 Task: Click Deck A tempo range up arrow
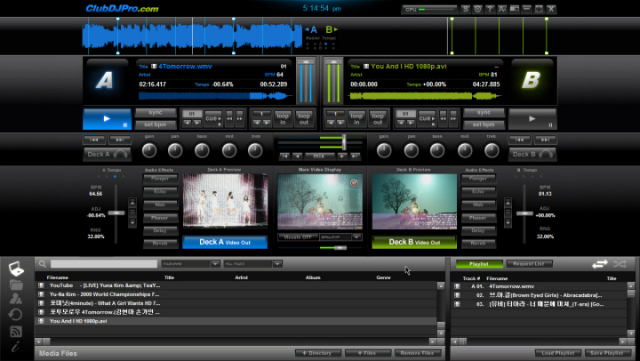132,203
